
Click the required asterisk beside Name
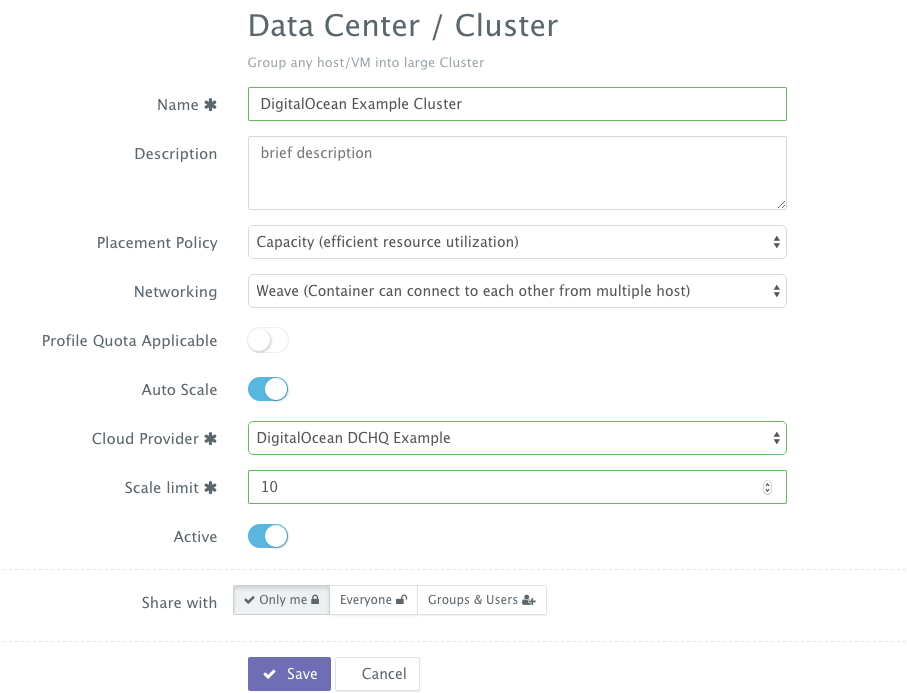click(212, 104)
